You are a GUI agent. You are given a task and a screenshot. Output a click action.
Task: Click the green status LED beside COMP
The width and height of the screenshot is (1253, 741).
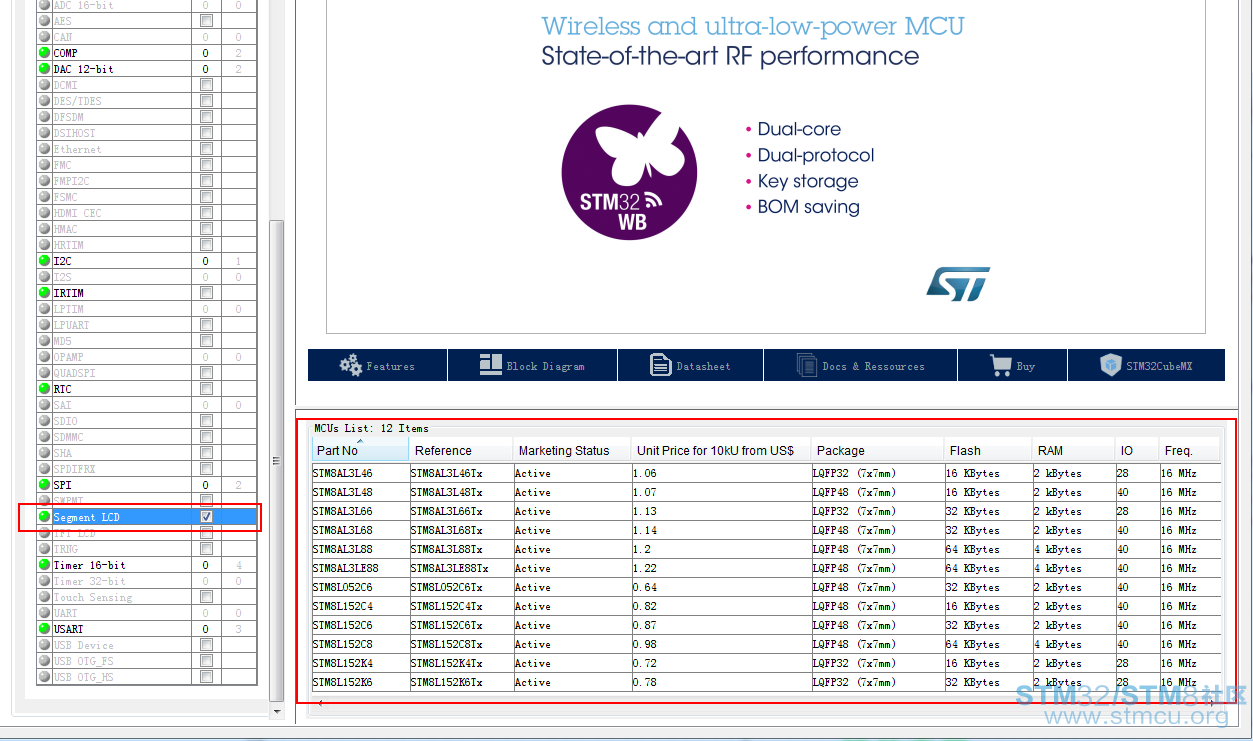click(x=44, y=53)
